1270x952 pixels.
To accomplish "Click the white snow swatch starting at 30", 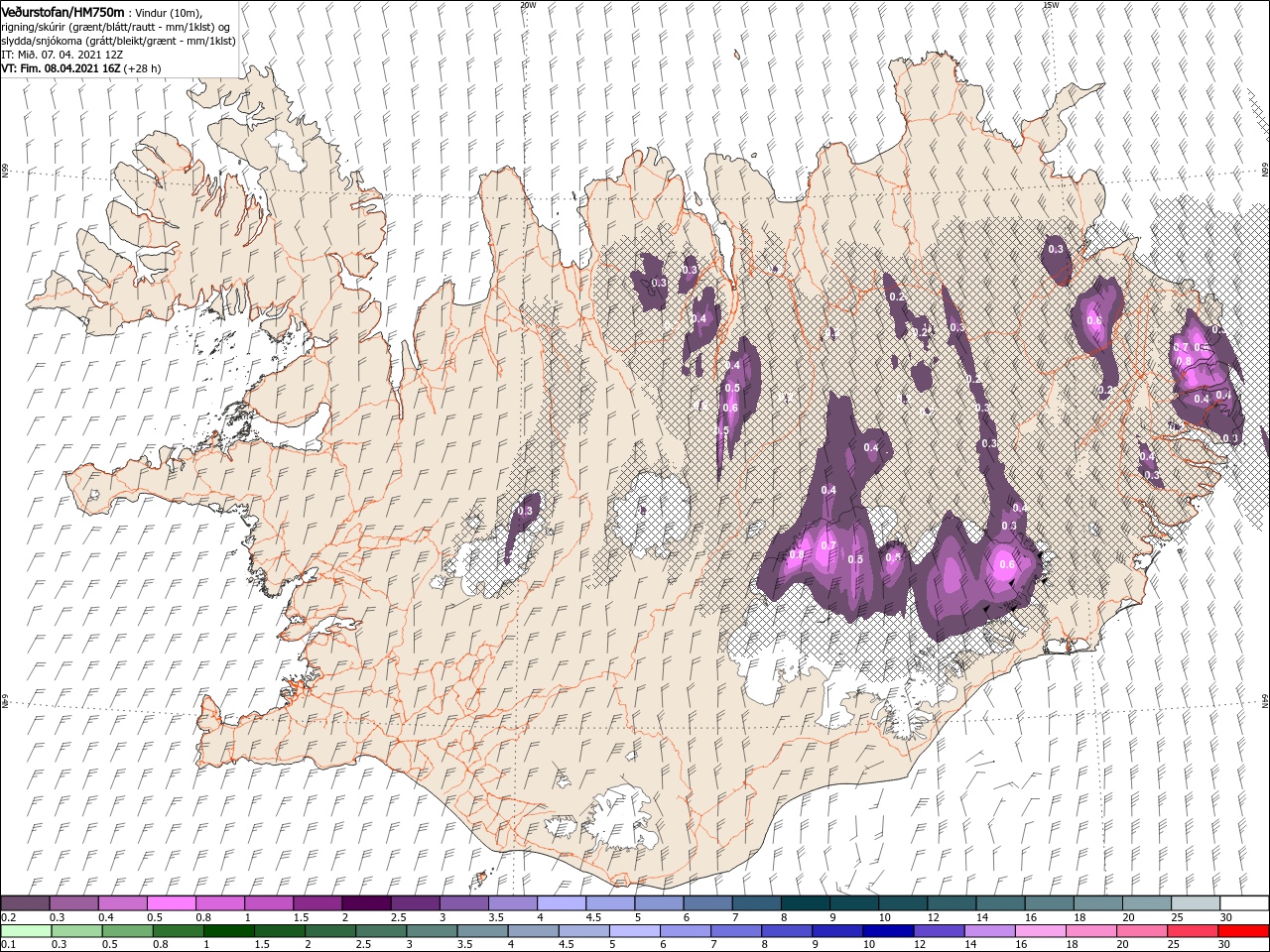I will [x=1243, y=903].
